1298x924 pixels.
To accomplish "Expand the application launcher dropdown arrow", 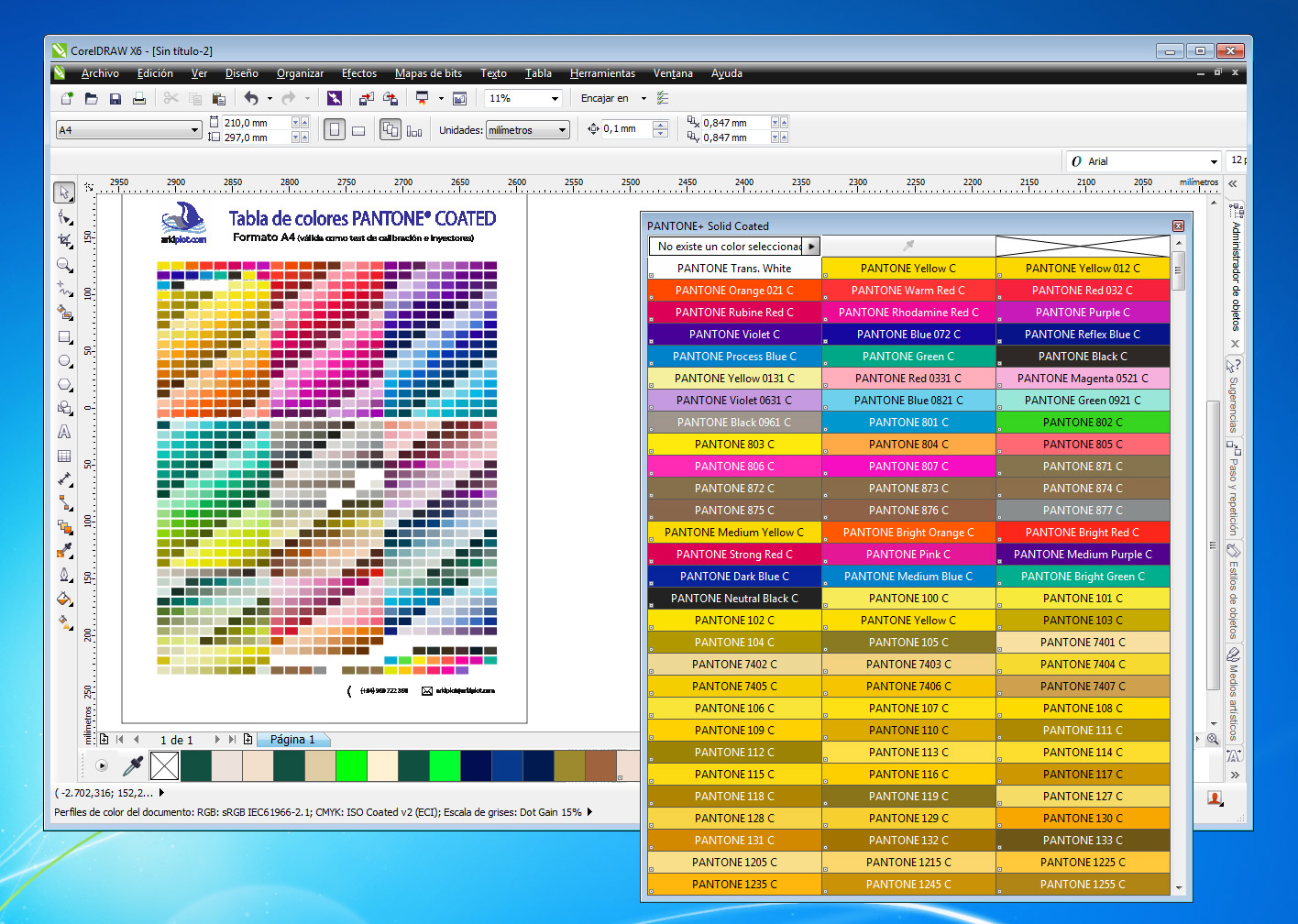I will [441, 98].
